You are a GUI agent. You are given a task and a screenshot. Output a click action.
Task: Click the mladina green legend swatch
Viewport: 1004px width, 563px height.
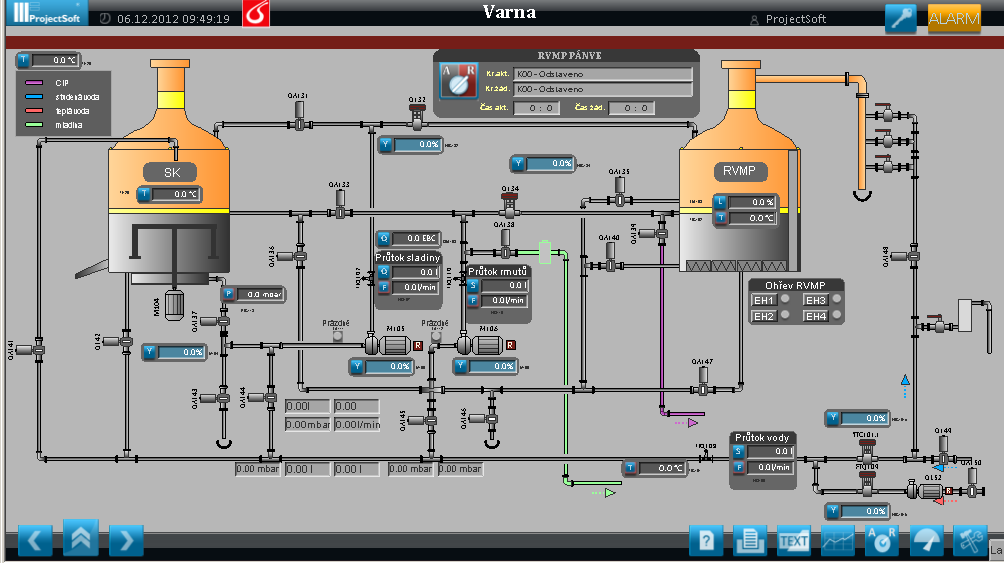[x=34, y=125]
